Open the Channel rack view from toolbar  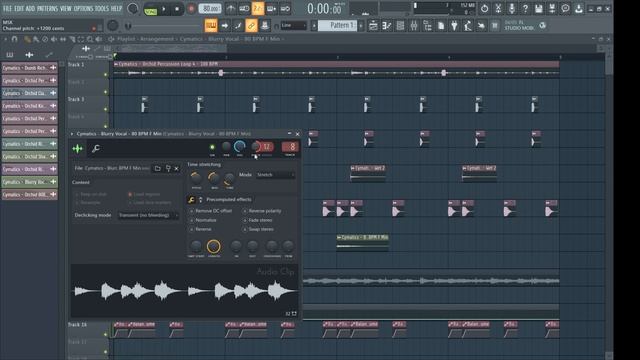(x=400, y=26)
